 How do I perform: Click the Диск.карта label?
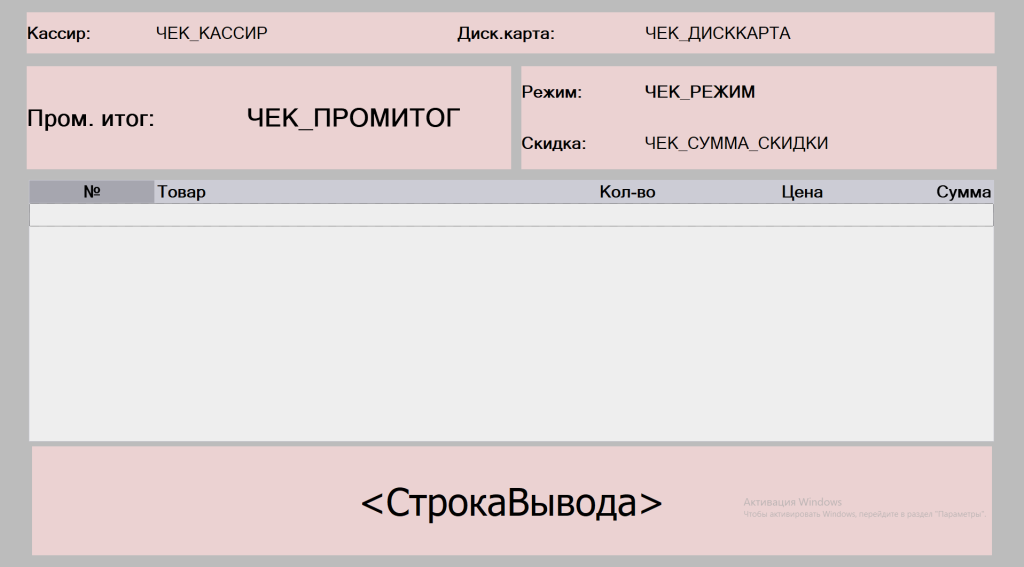click(x=505, y=33)
